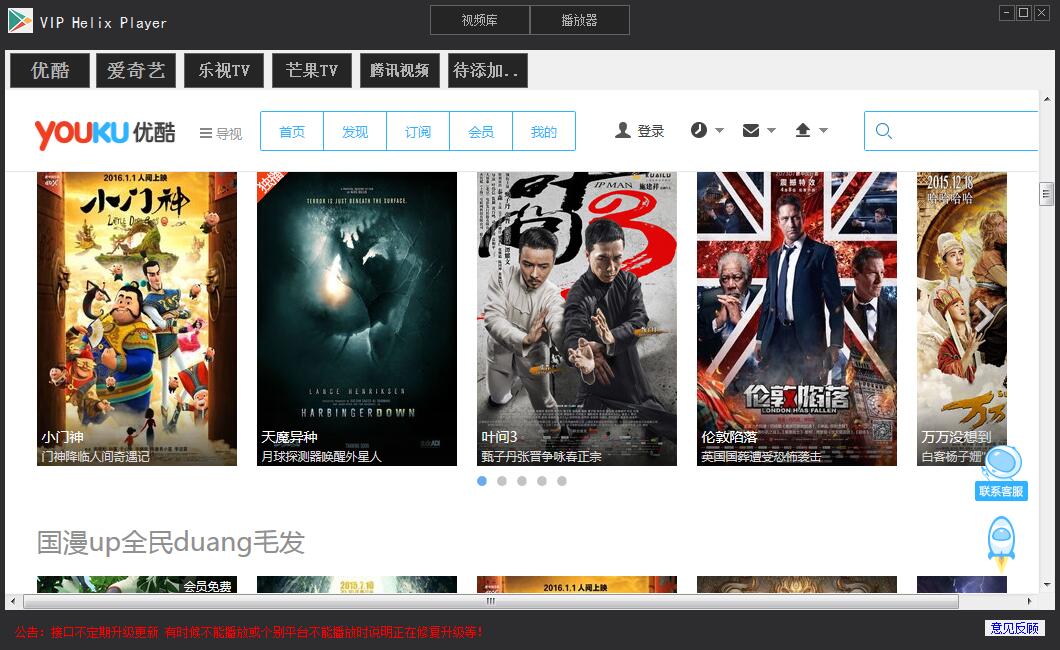Open the watch history clock icon
This screenshot has width=1060, height=650.
click(x=699, y=130)
